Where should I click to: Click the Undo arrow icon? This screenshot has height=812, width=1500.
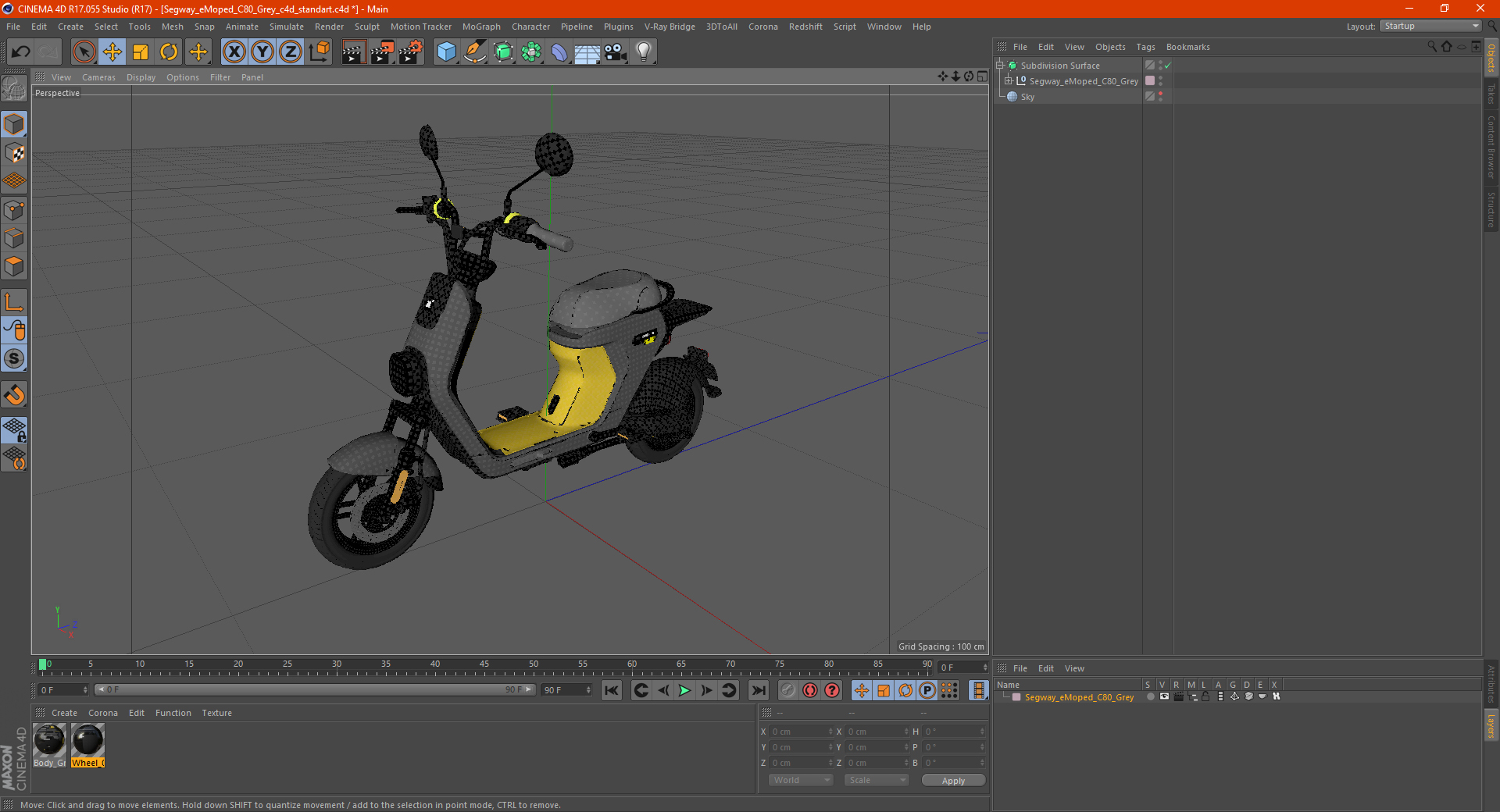pos(21,52)
